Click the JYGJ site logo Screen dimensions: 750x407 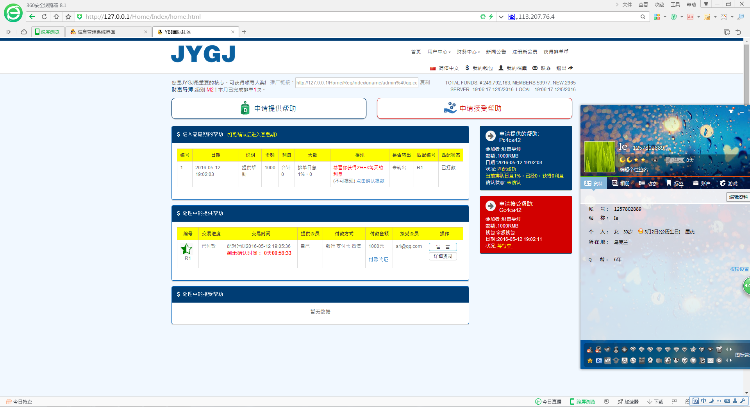click(x=203, y=54)
